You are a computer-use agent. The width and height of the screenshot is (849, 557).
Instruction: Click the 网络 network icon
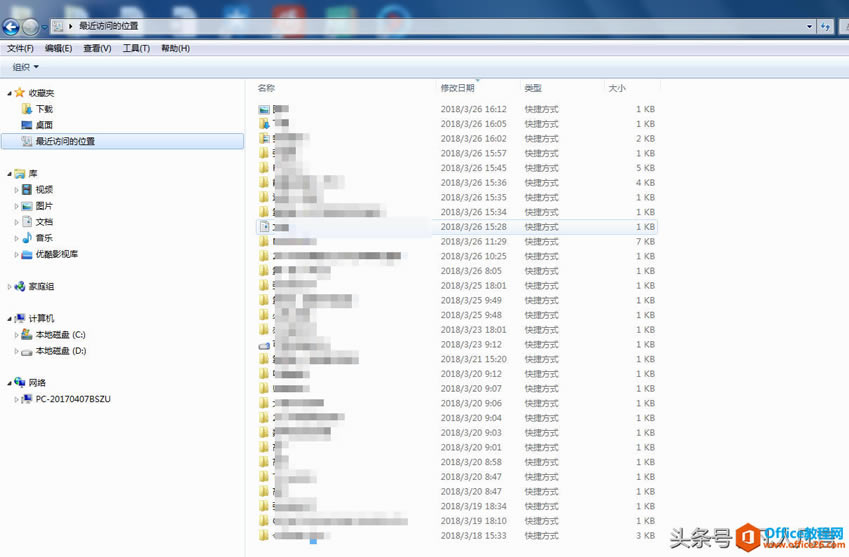[x=20, y=382]
